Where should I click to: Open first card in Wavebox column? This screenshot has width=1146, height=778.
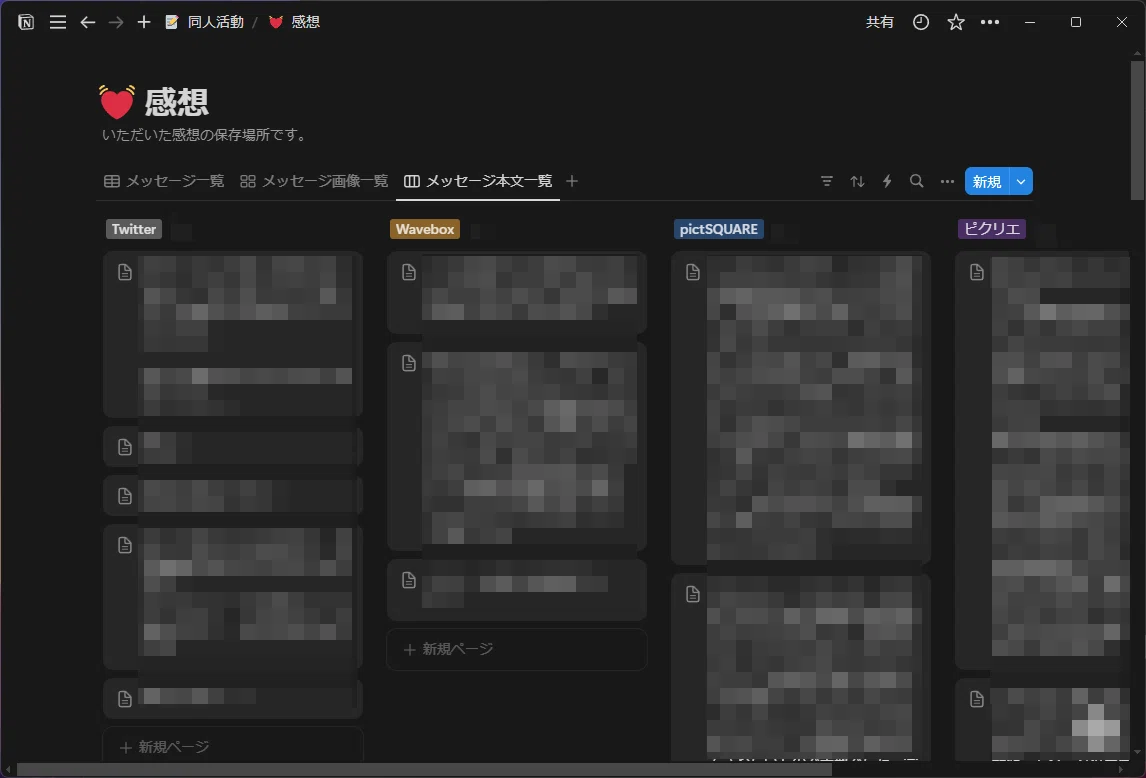[x=517, y=292]
